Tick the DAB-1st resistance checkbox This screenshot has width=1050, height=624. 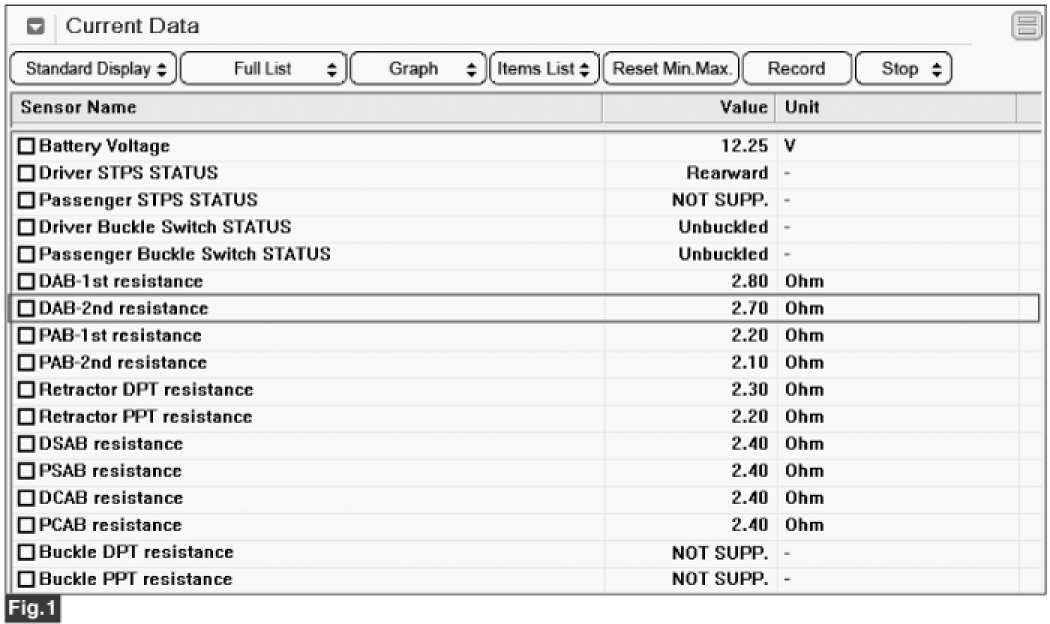27,282
